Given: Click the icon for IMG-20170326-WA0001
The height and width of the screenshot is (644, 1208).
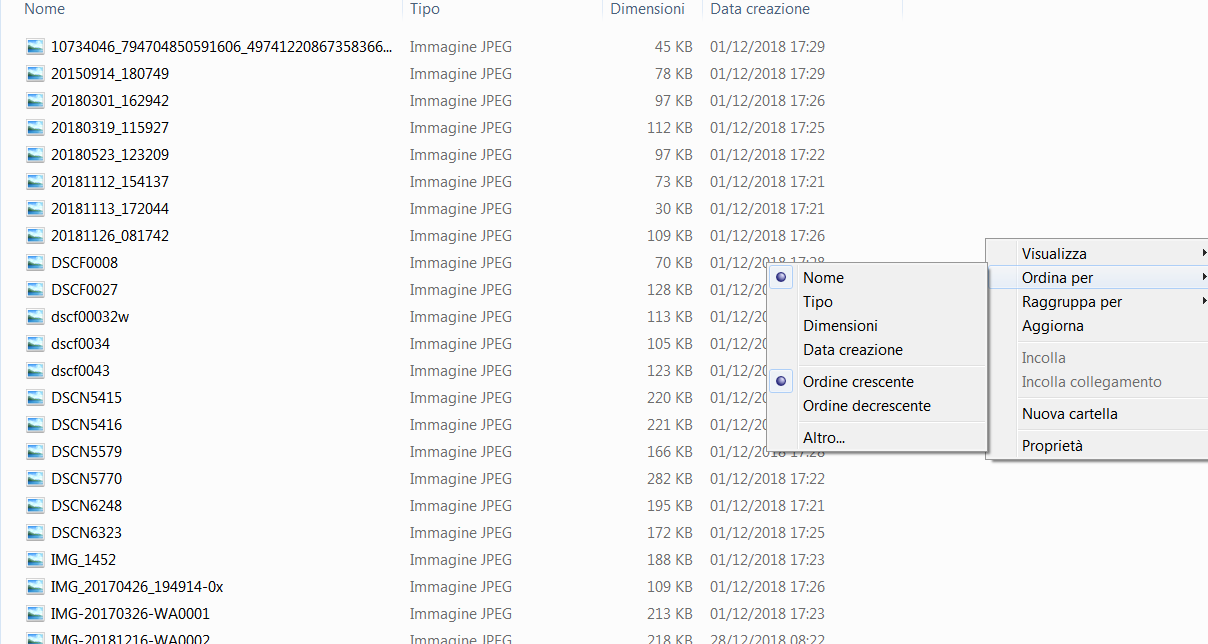Looking at the screenshot, I should 36,614.
